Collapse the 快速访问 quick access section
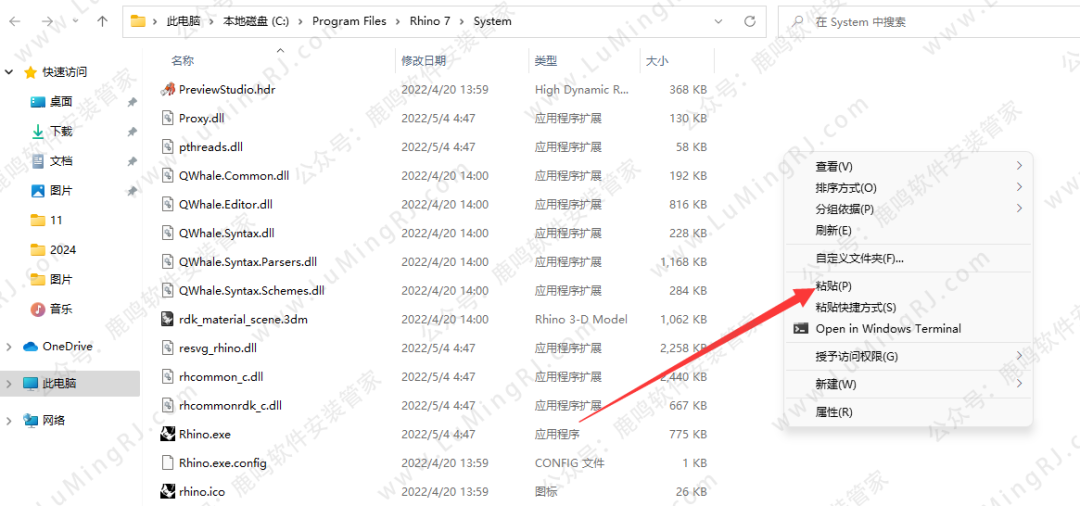 (x=9, y=72)
